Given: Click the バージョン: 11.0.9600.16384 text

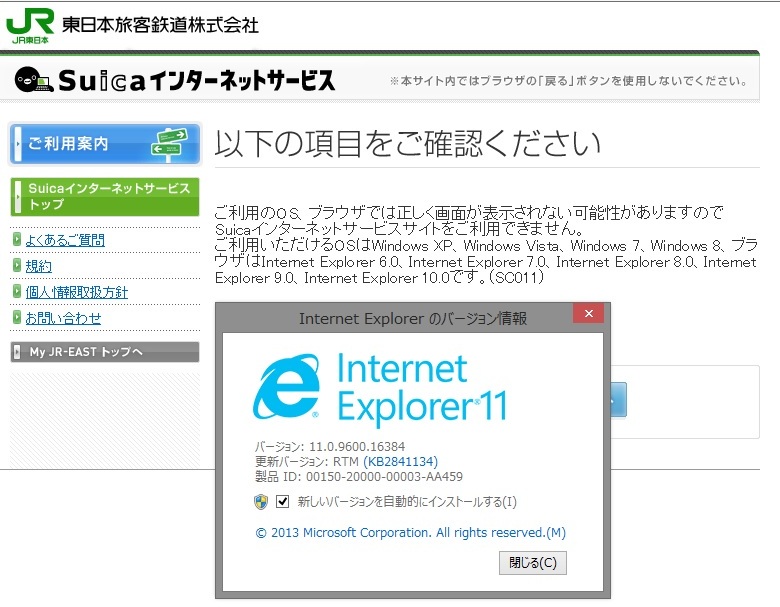Looking at the screenshot, I should [330, 446].
